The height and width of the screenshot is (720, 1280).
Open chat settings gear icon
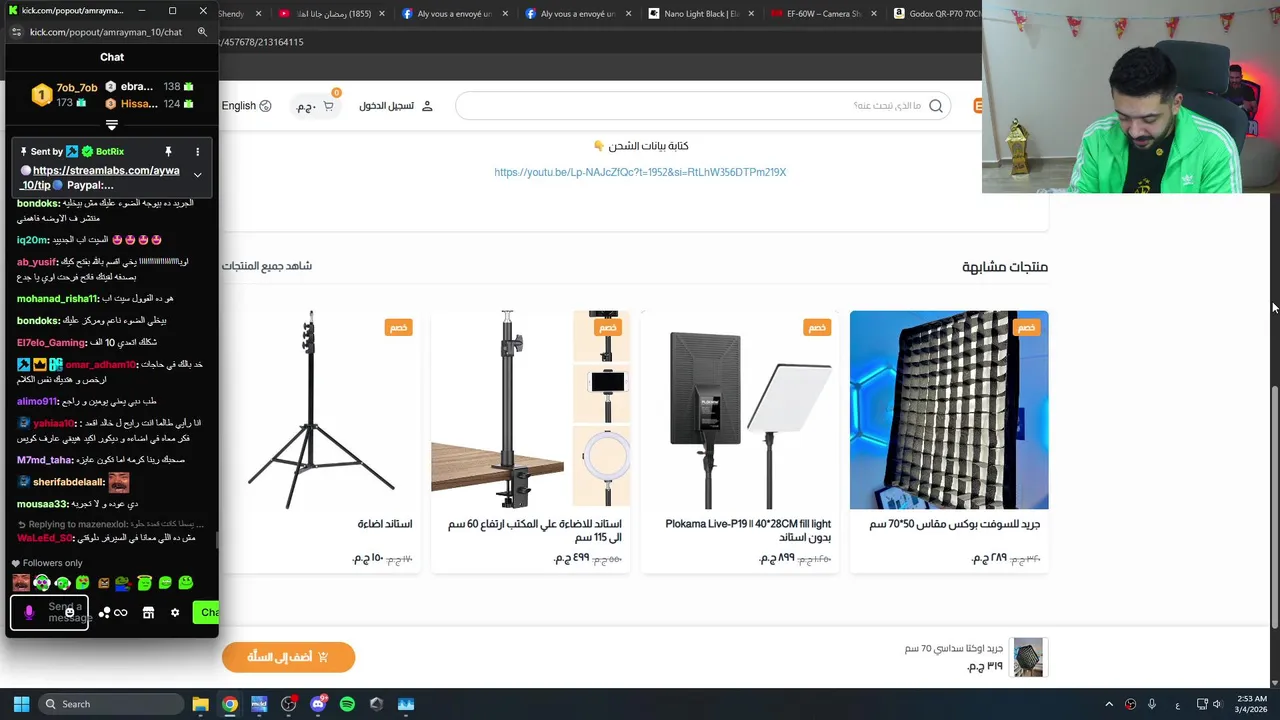(175, 612)
